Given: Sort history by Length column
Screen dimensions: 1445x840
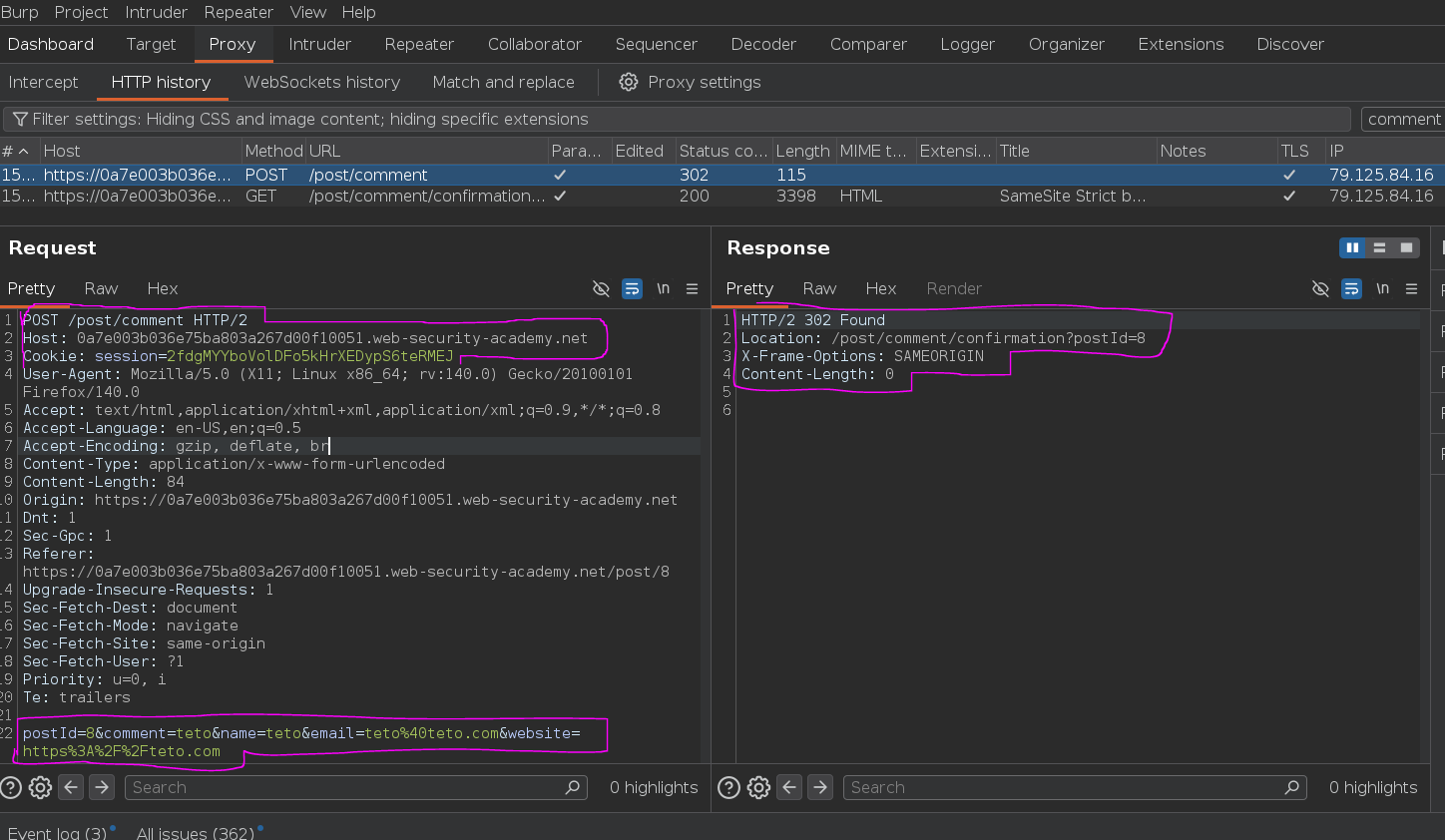Looking at the screenshot, I should [x=802, y=151].
